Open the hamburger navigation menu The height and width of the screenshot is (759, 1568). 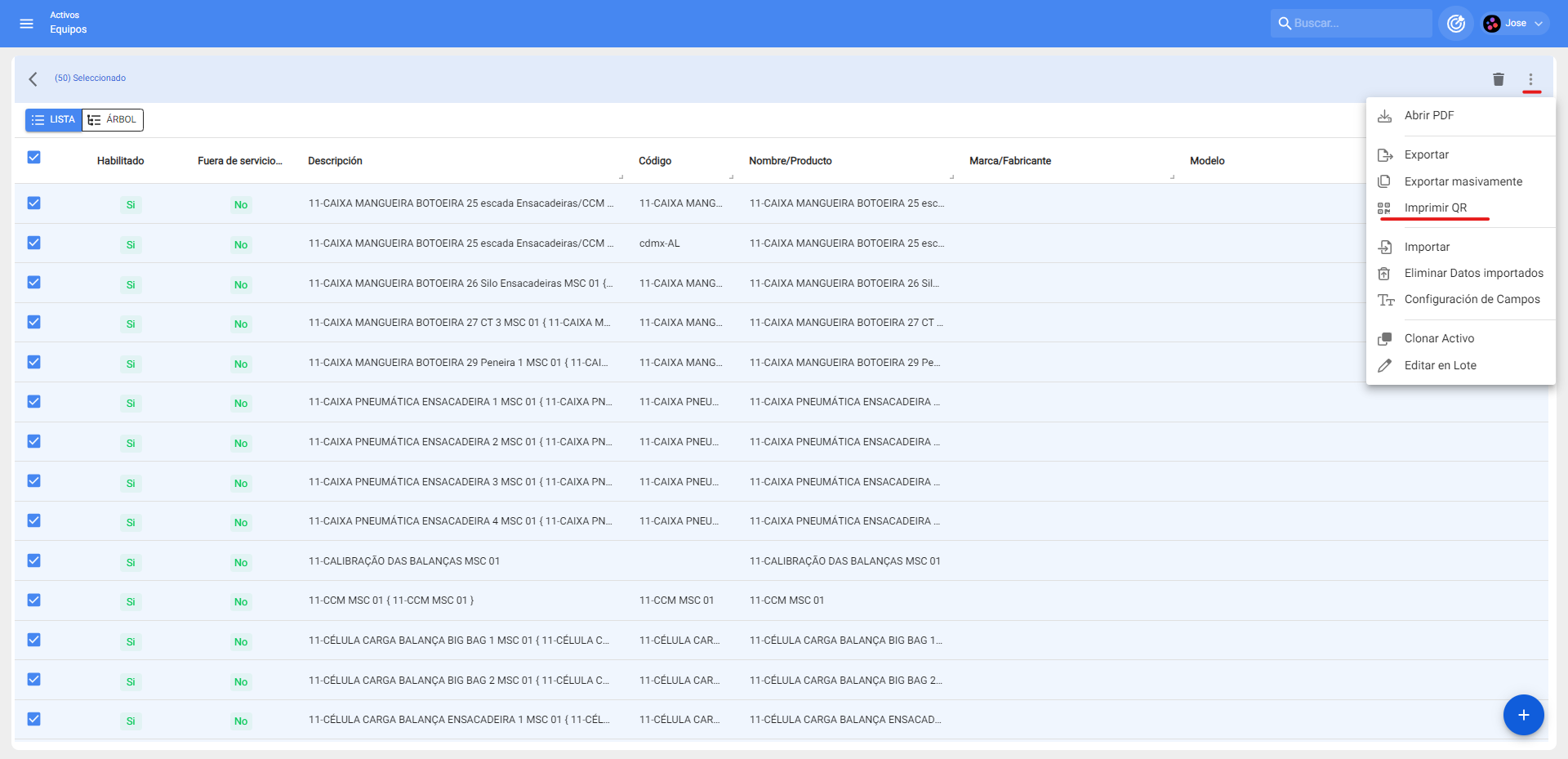coord(26,24)
